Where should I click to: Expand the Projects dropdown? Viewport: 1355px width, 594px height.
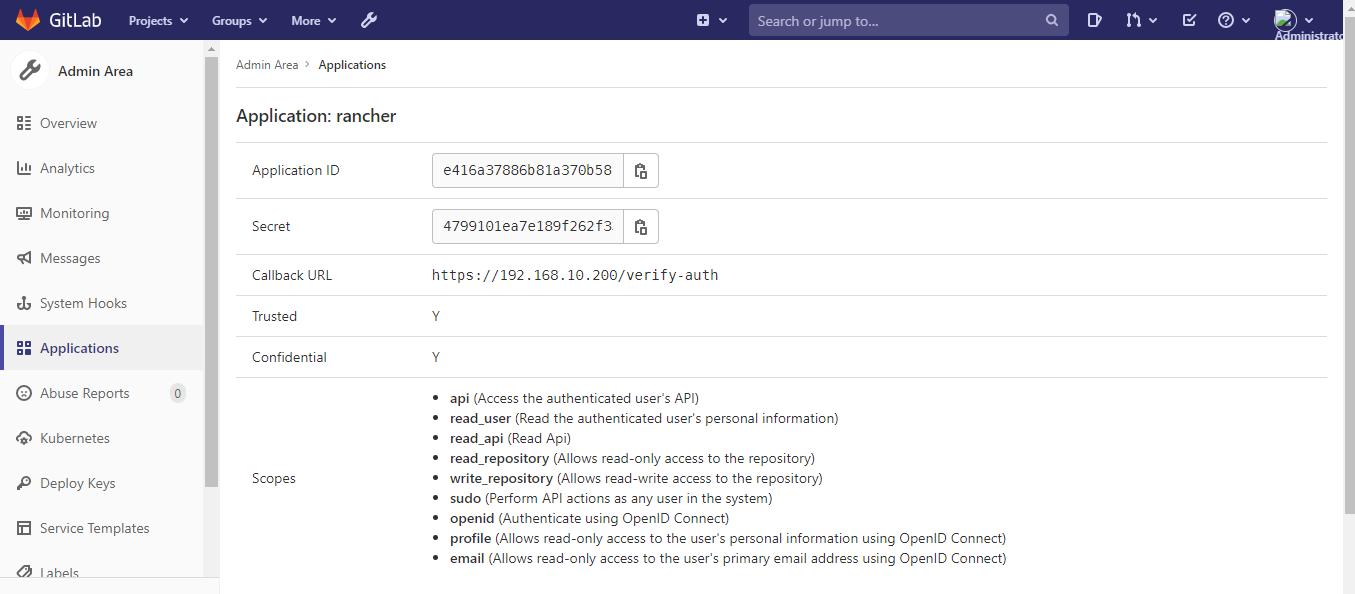pos(158,20)
